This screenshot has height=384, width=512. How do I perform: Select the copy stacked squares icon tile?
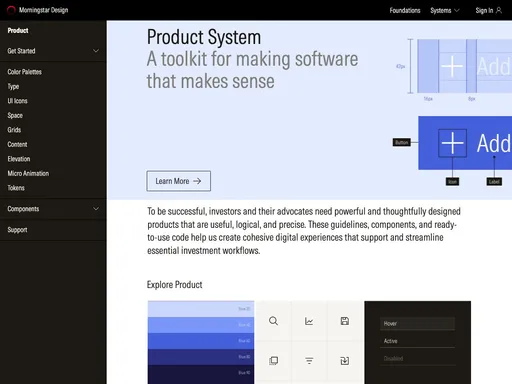click(x=273, y=361)
